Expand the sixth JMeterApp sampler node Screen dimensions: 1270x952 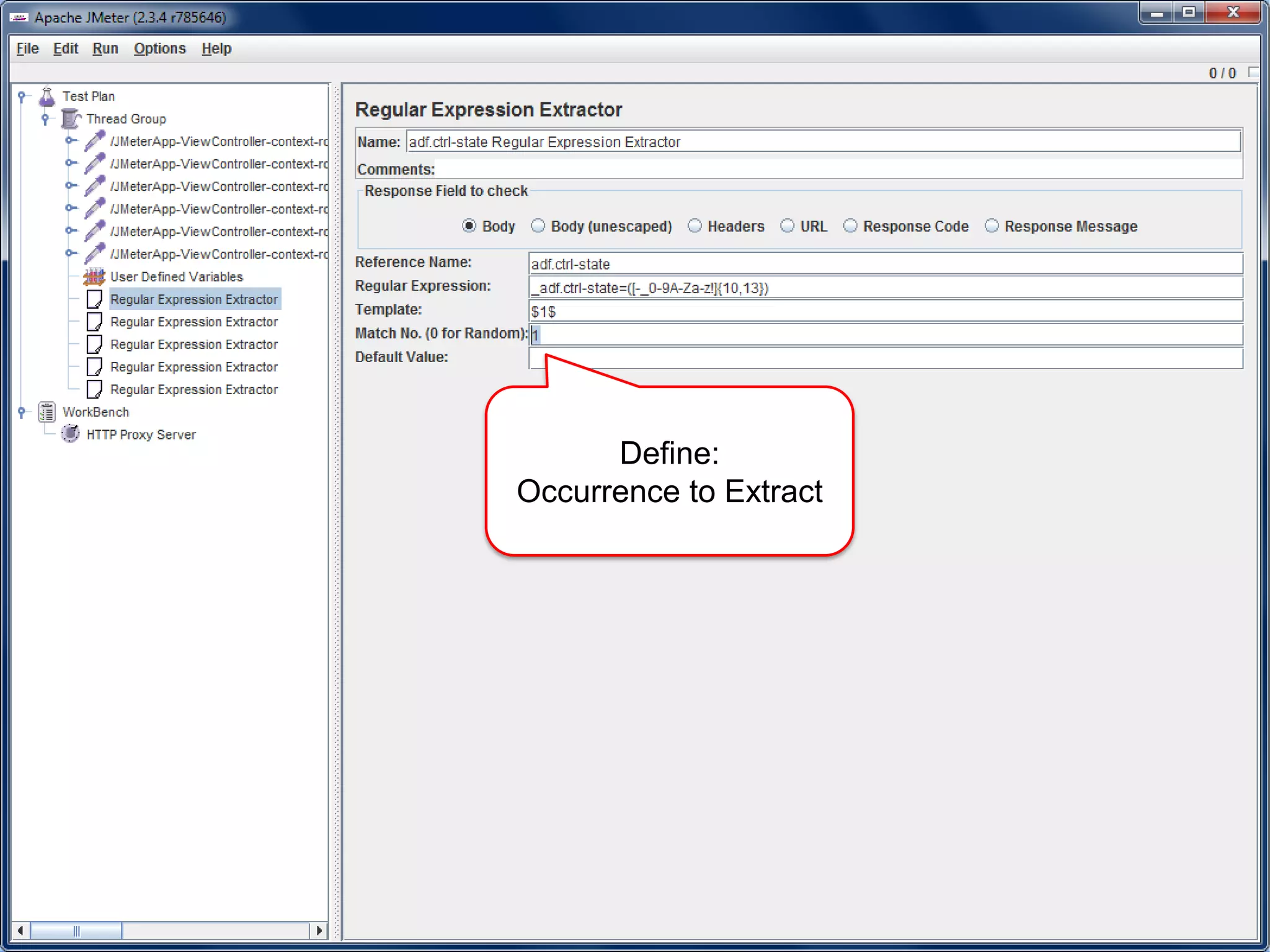pyautogui.click(x=71, y=253)
